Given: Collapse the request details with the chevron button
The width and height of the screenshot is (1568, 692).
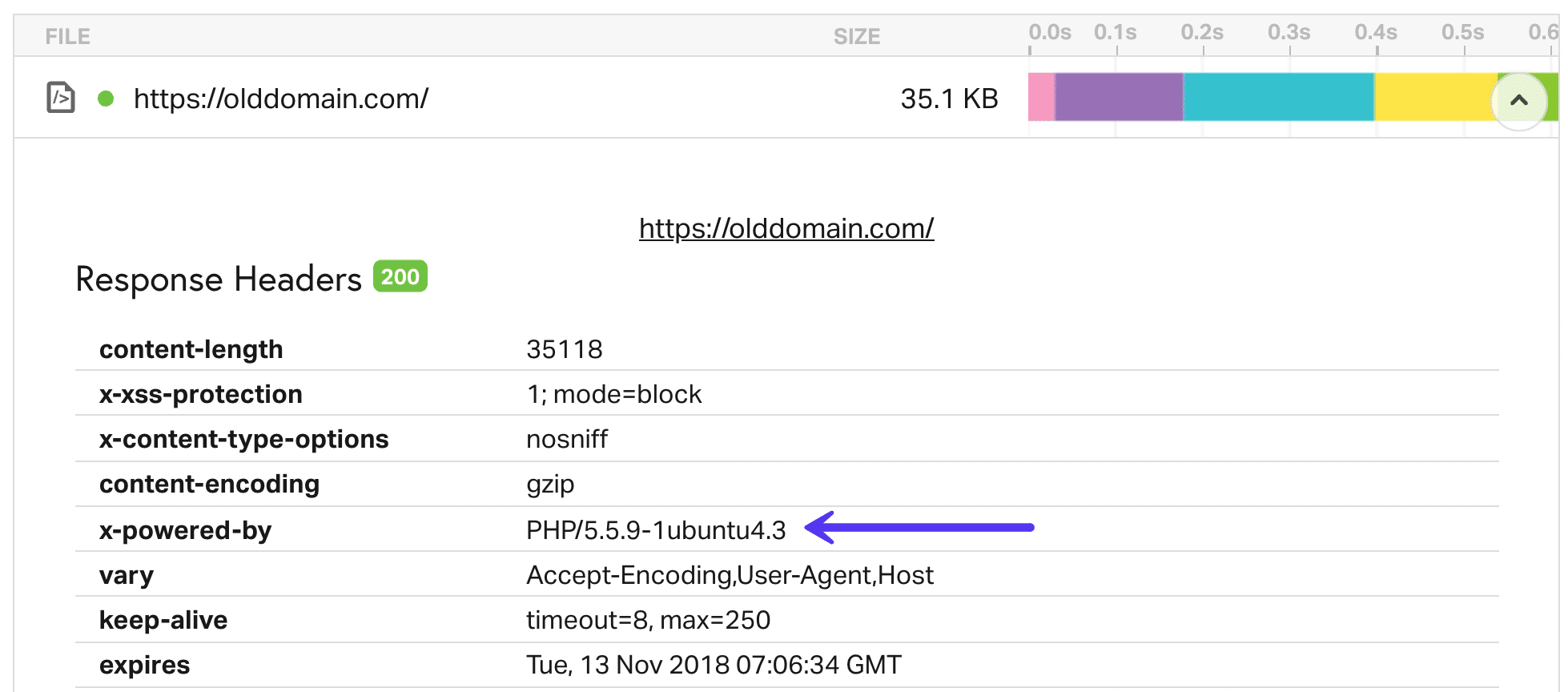Looking at the screenshot, I should pos(1519,99).
